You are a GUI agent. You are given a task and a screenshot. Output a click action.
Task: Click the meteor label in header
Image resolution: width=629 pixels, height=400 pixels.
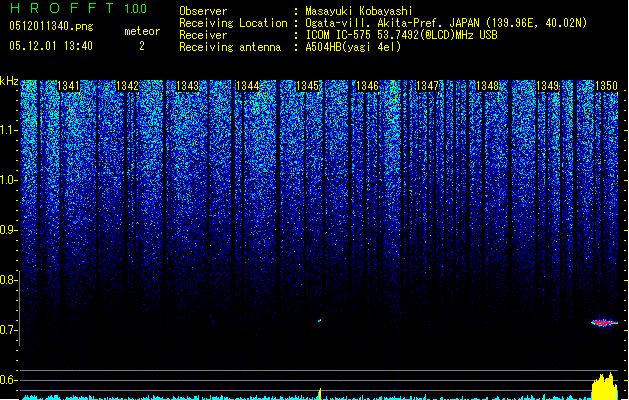pyautogui.click(x=142, y=31)
